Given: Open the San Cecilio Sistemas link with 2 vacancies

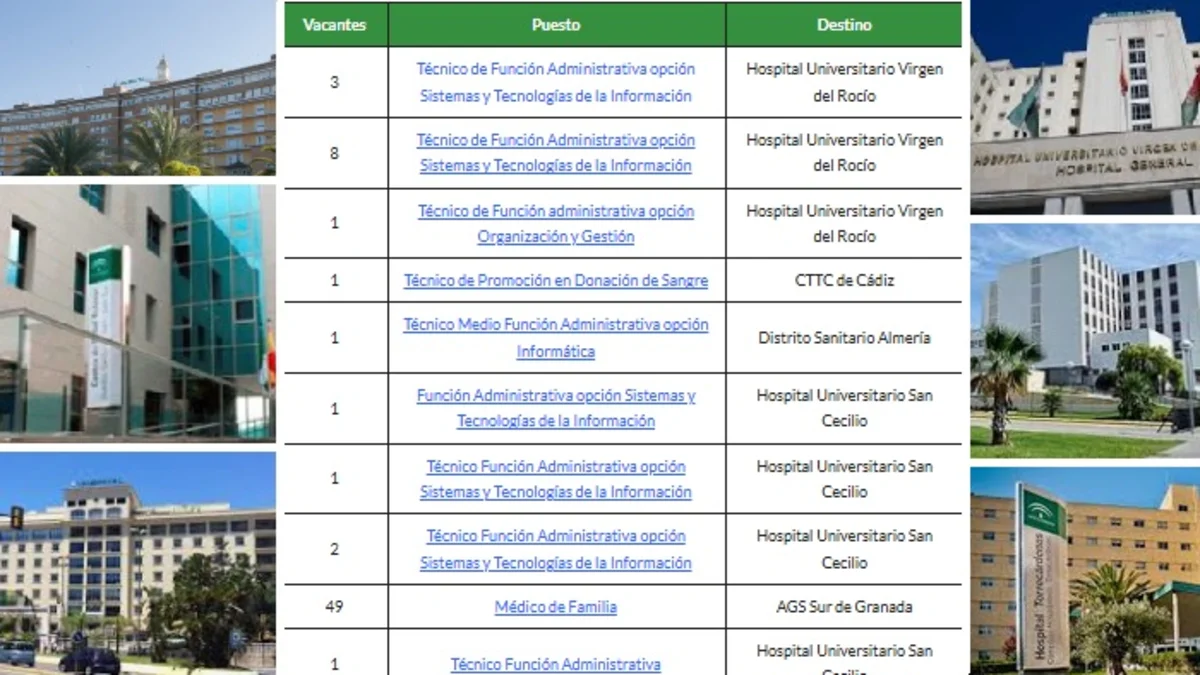Looking at the screenshot, I should click(555, 549).
